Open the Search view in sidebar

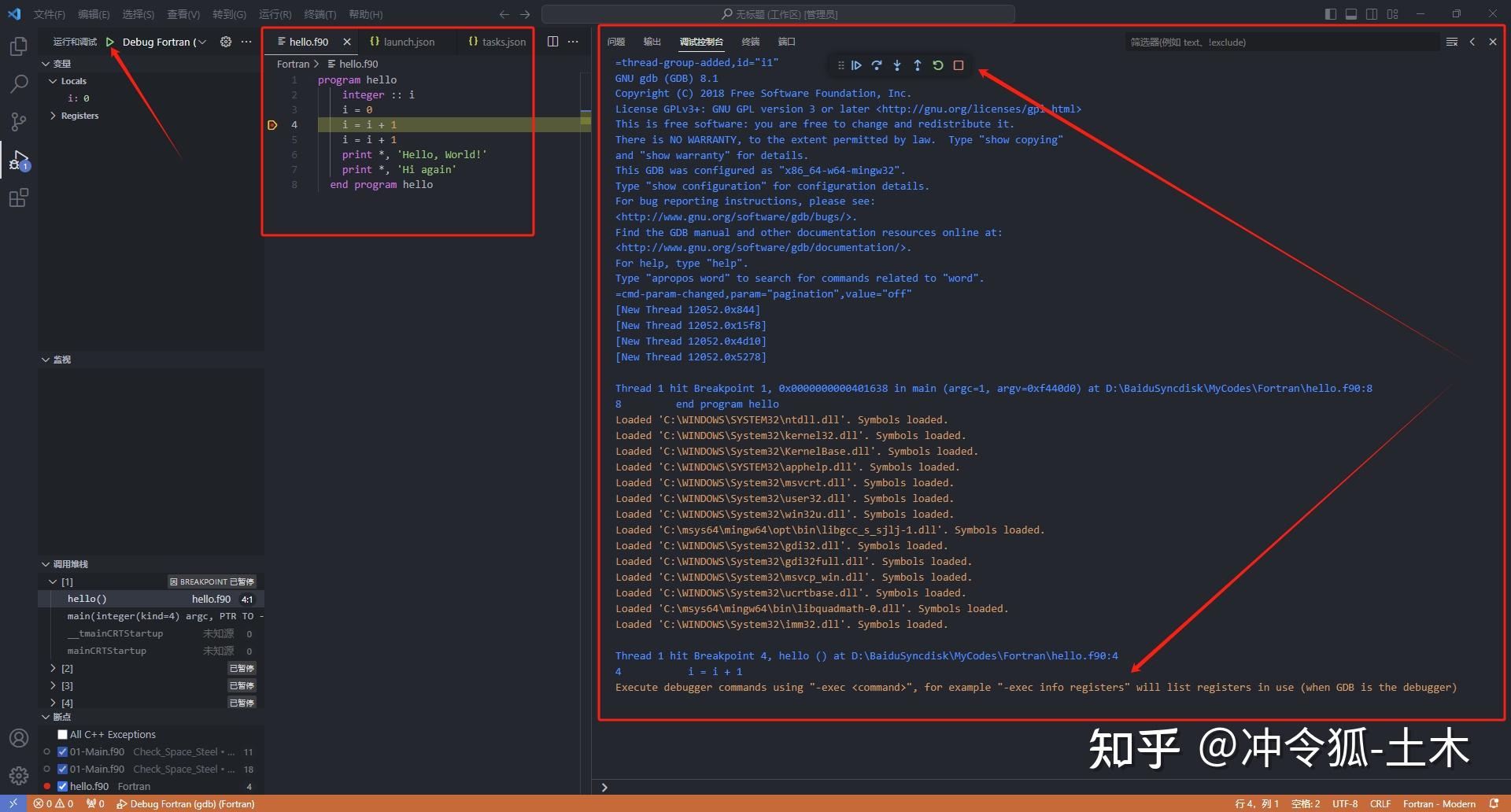[x=19, y=83]
